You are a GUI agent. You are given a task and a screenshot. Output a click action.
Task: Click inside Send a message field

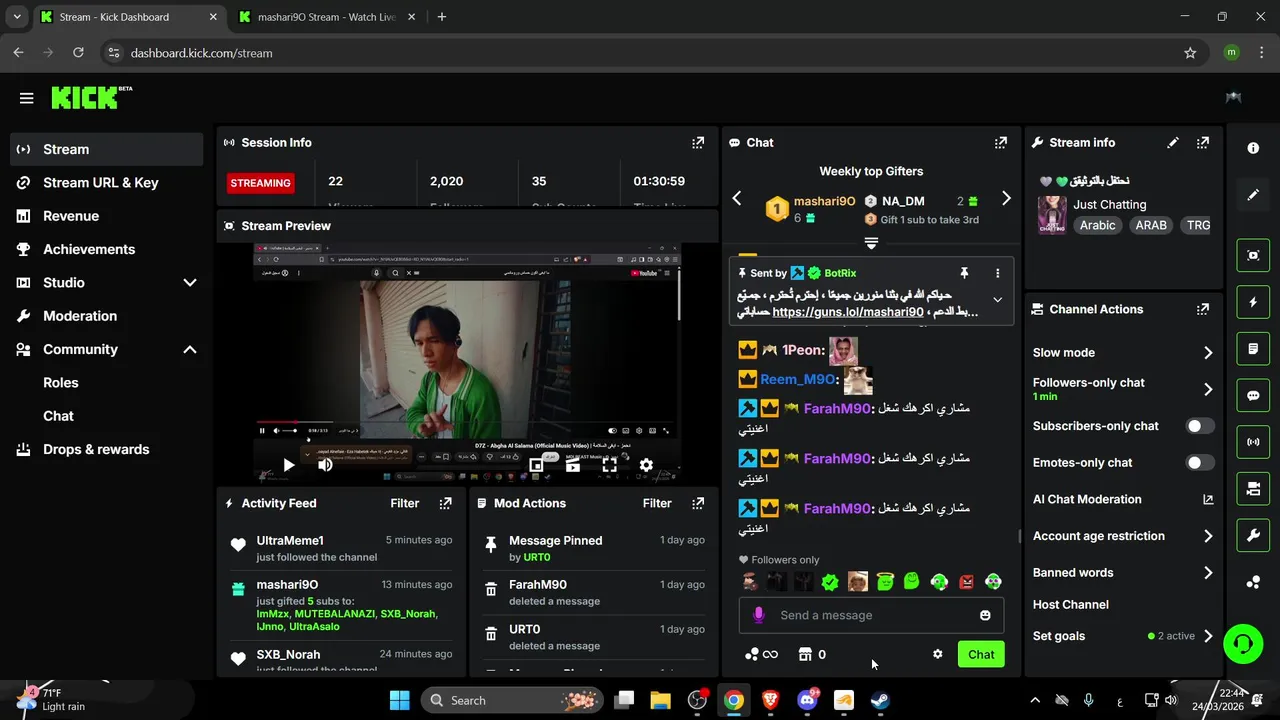(871, 615)
